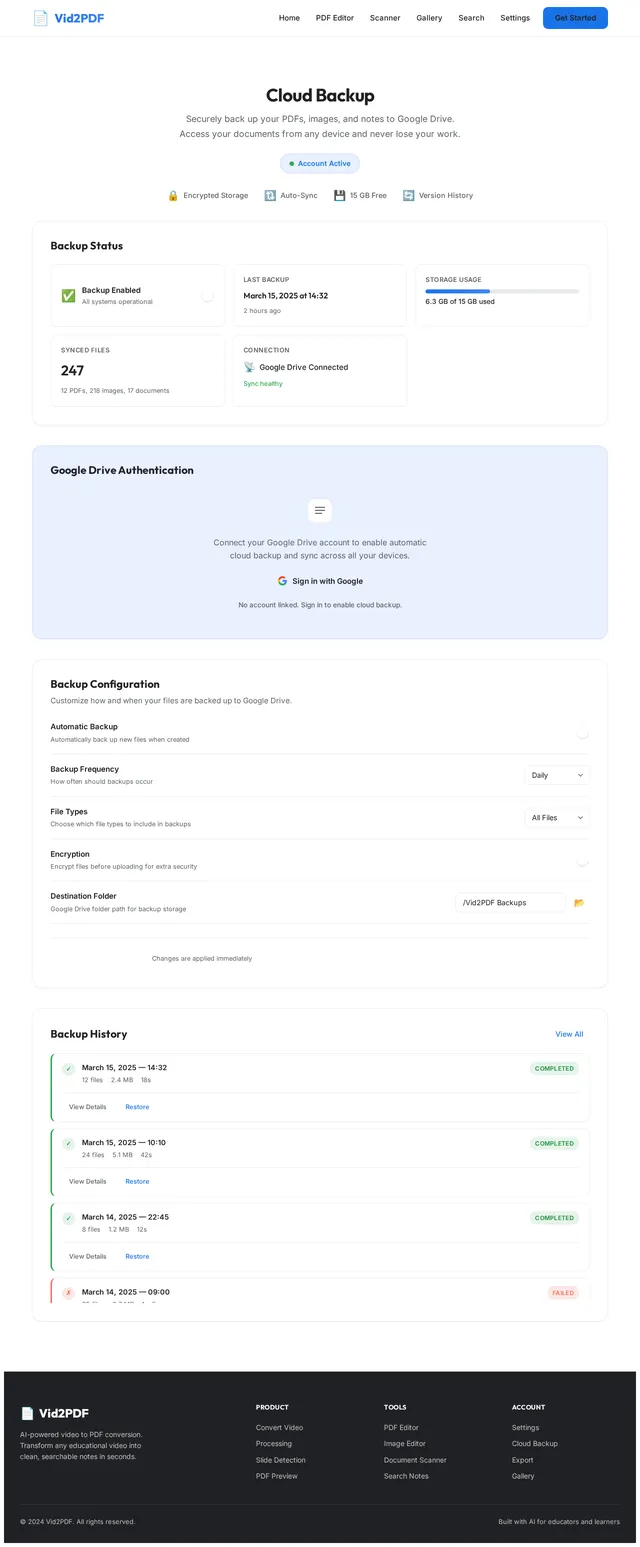Click the storage usage progress bar

(x=502, y=291)
